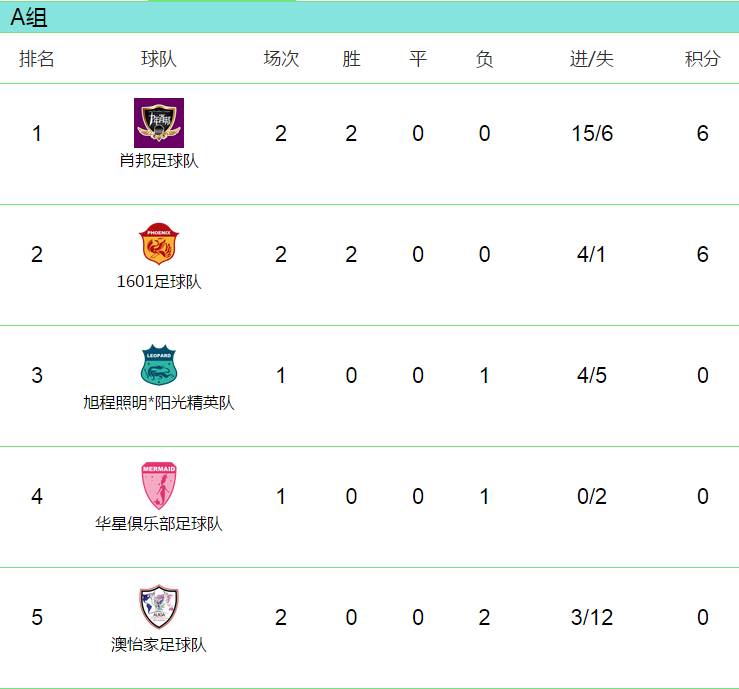This screenshot has height=689, width=739.
Task: Click the 场次 column header
Action: 281,59
